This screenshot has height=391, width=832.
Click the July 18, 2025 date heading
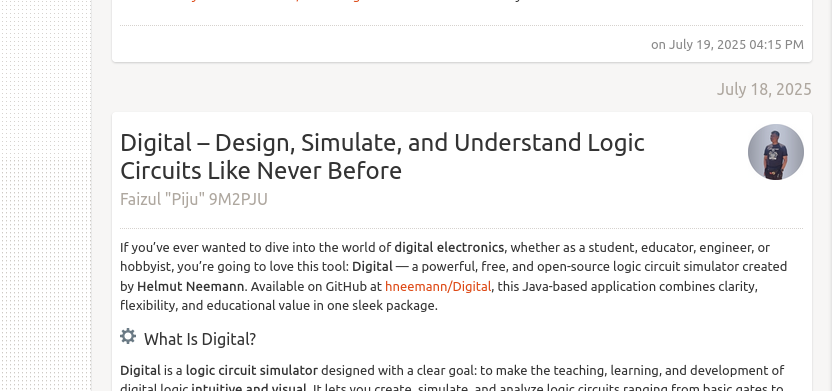click(x=764, y=89)
